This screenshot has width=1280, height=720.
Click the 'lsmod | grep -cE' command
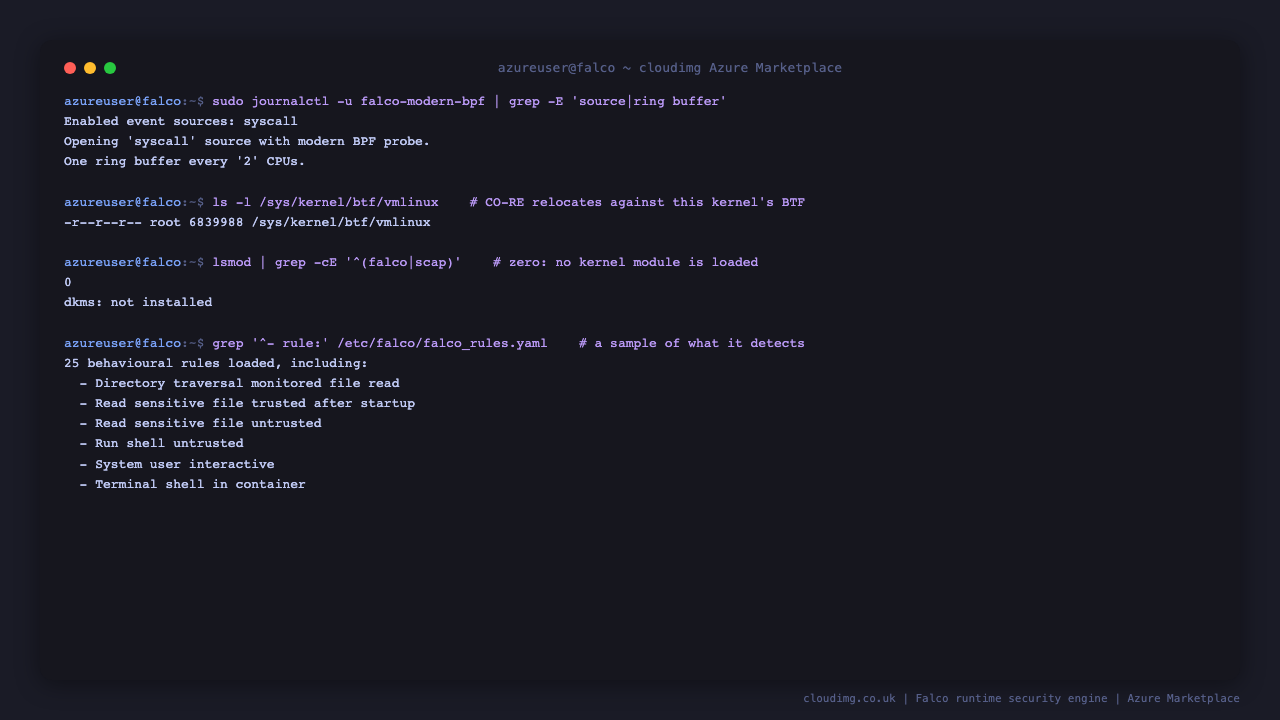pyautogui.click(x=337, y=263)
